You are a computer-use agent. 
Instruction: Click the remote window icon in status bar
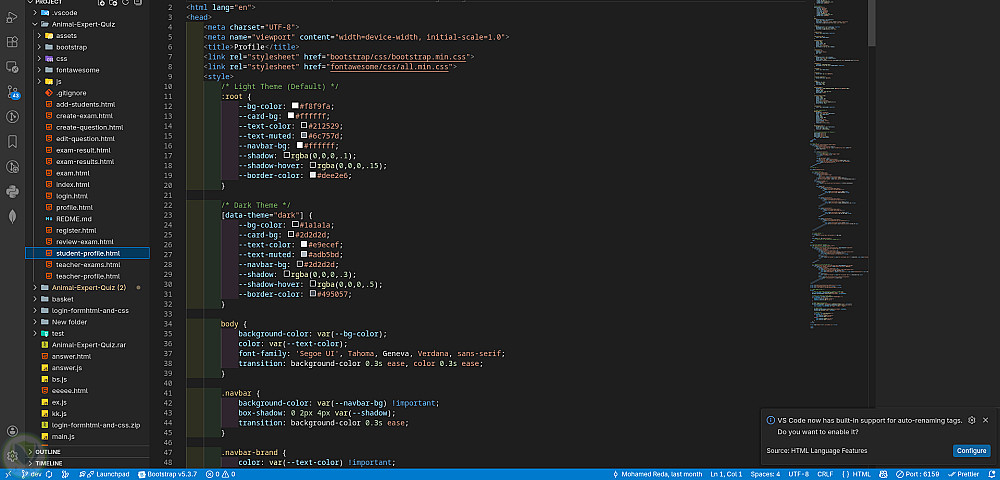point(8,474)
